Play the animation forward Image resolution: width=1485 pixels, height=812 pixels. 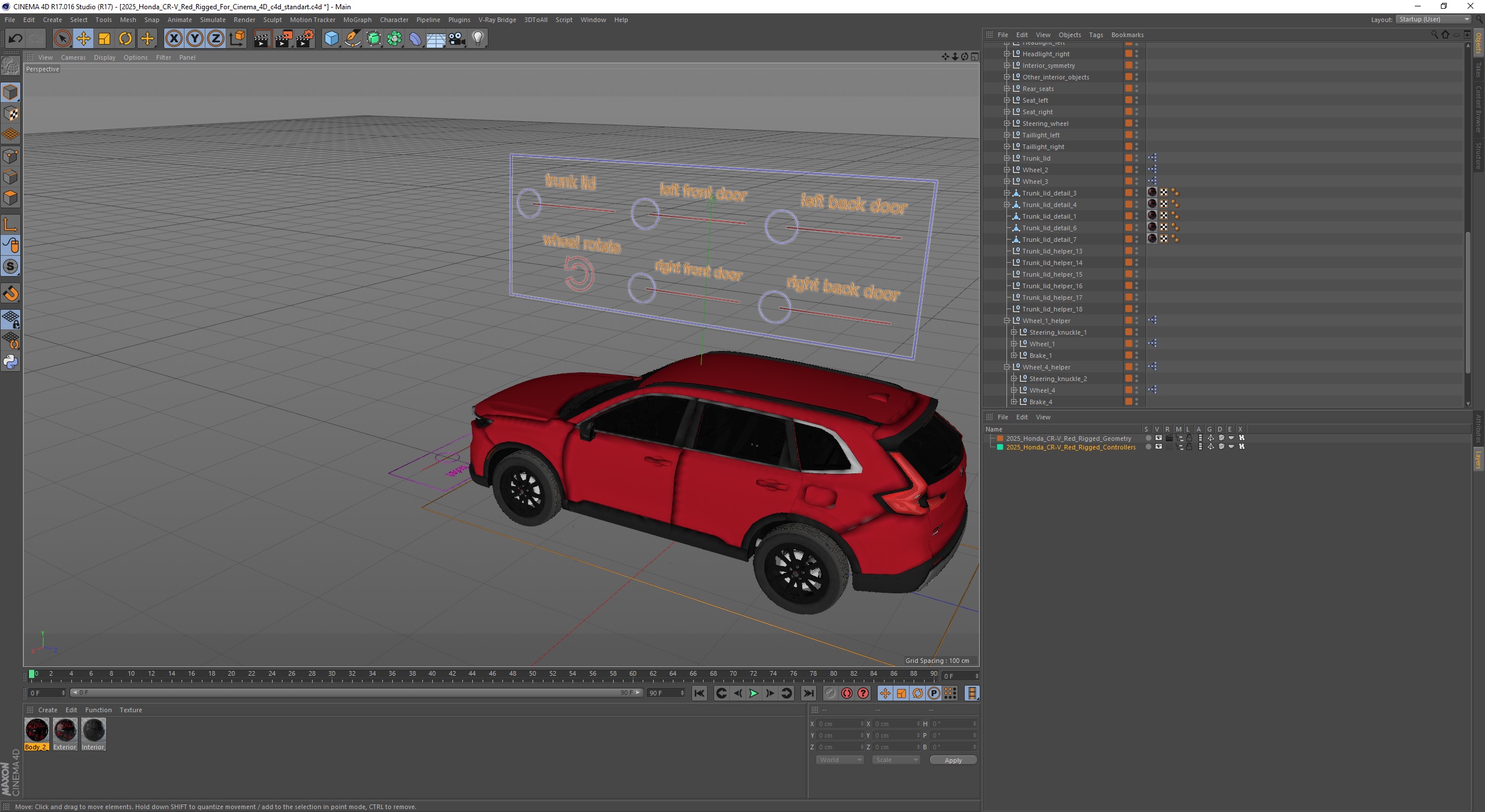pyautogui.click(x=754, y=693)
